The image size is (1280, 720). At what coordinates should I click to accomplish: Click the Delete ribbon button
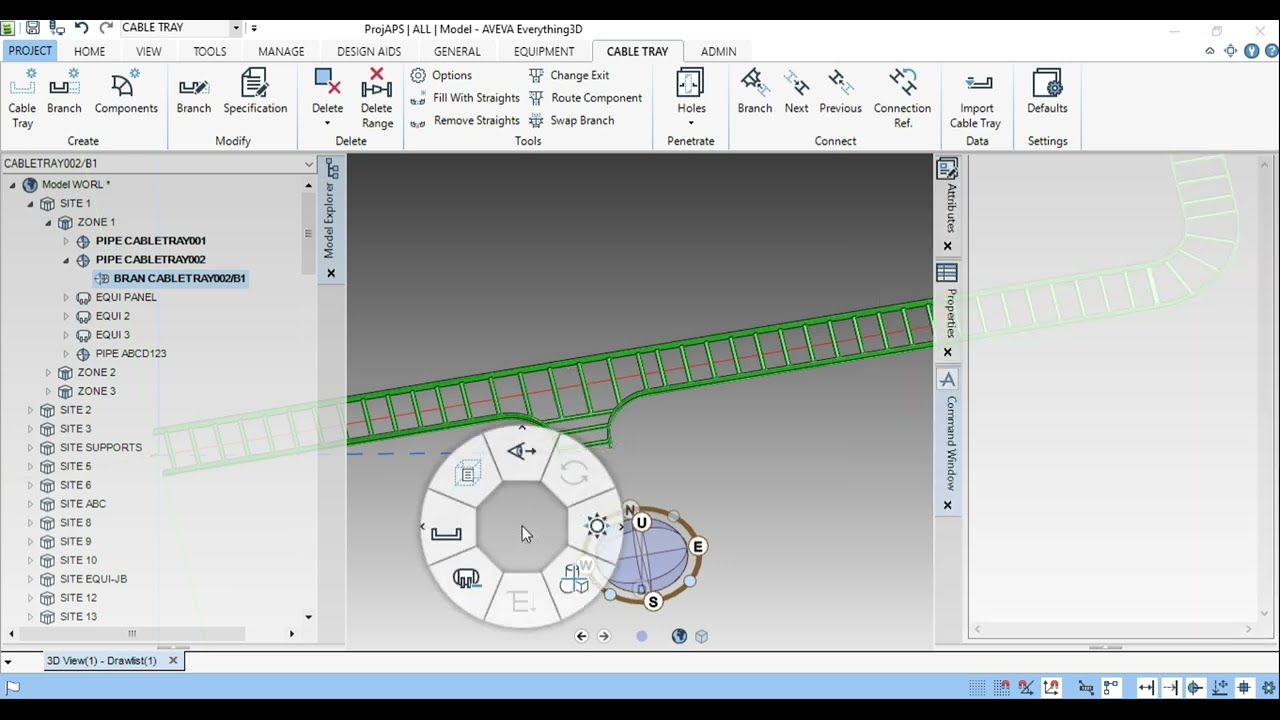(327, 92)
